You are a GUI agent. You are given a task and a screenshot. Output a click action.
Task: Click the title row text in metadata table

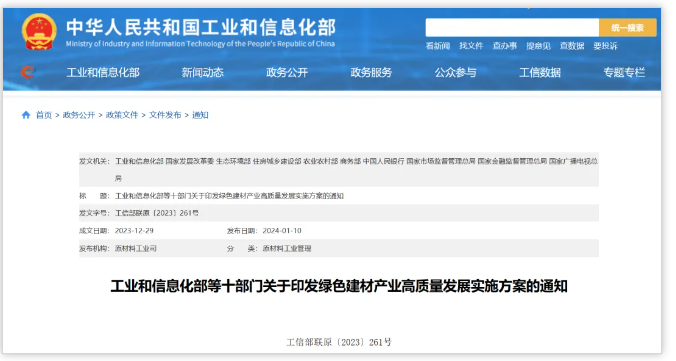pos(229,196)
